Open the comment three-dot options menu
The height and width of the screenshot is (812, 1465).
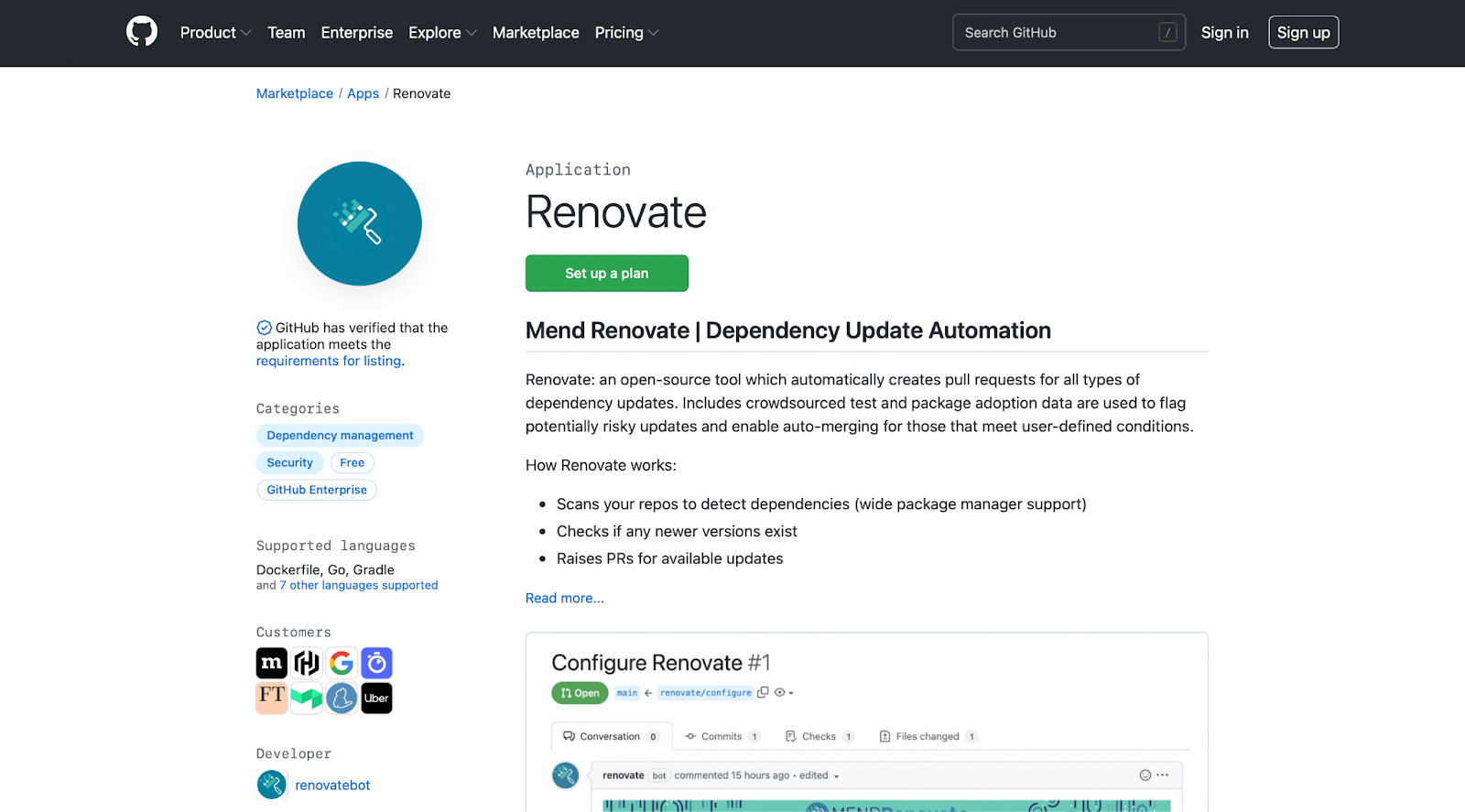click(1163, 774)
